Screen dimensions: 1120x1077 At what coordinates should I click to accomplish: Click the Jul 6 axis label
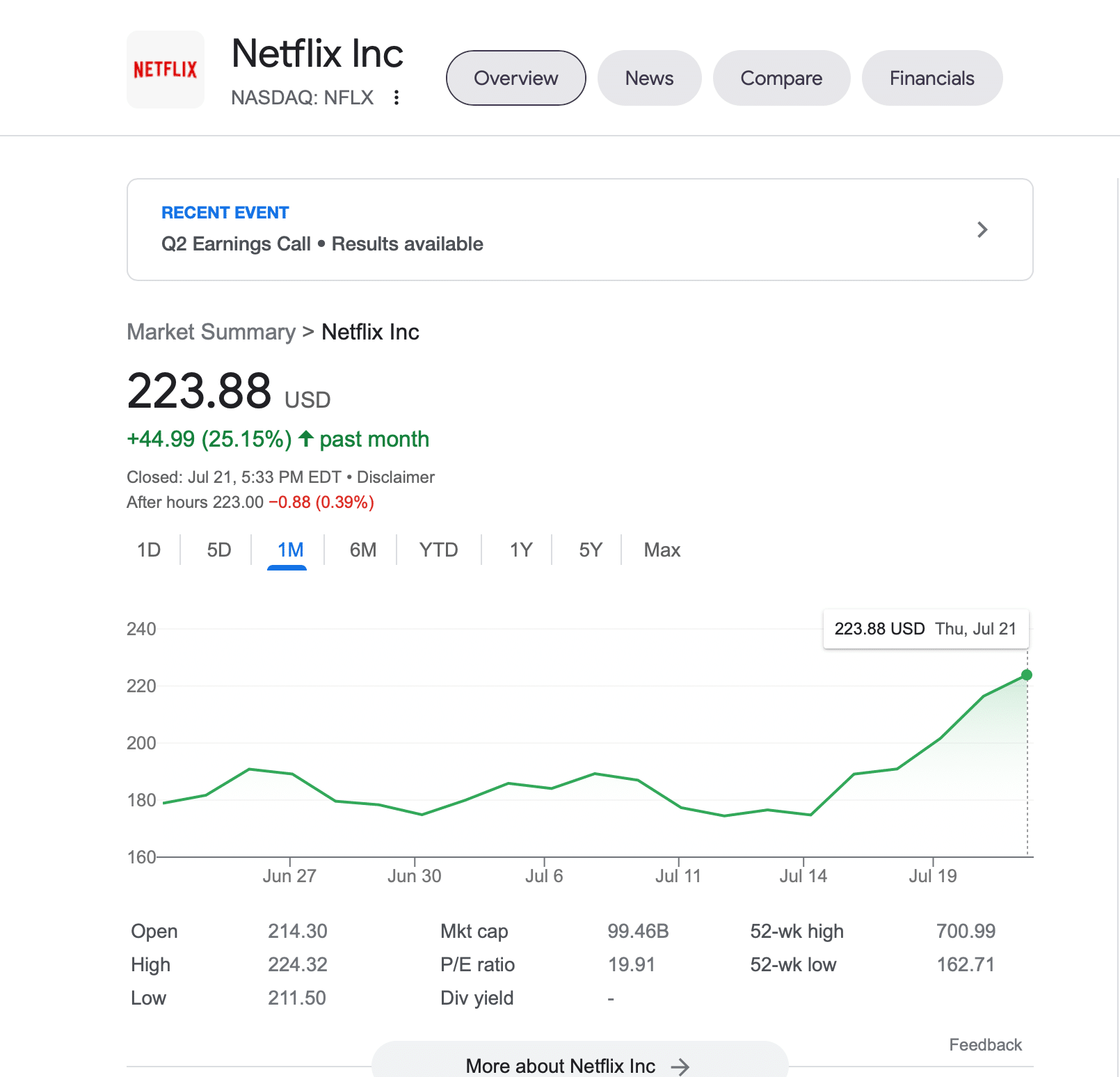tap(544, 876)
